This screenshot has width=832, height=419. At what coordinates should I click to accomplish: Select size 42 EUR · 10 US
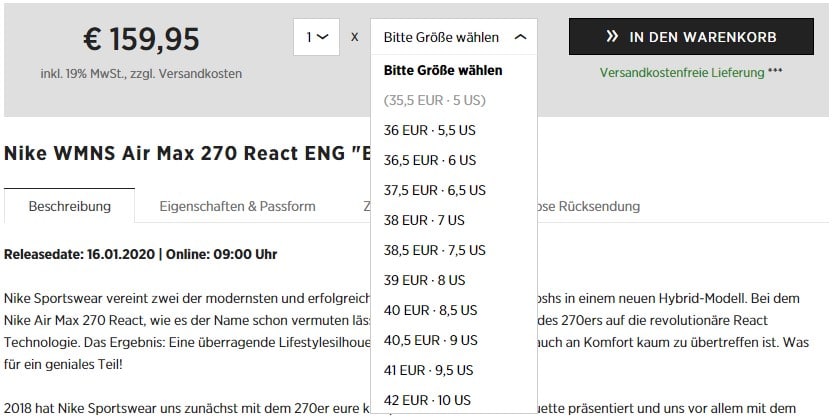[428, 400]
